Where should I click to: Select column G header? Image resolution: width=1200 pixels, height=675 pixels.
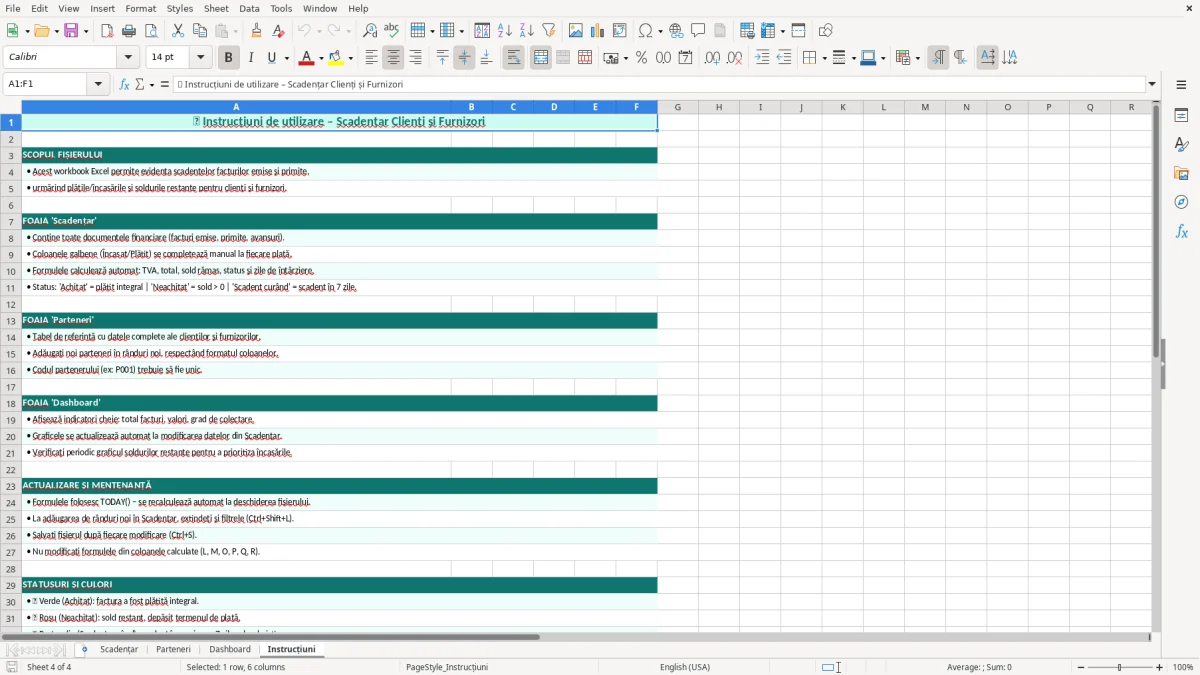(677, 107)
